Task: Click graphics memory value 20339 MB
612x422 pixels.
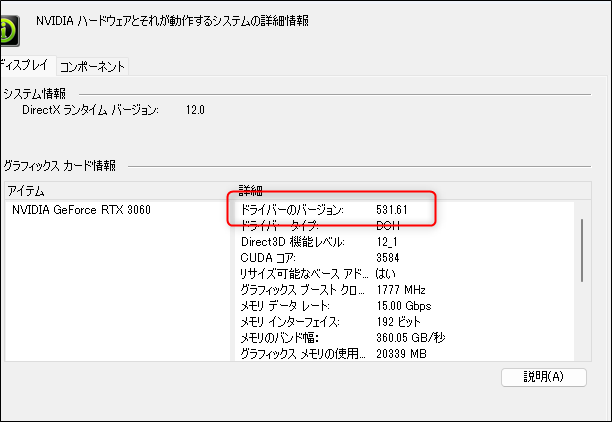Action: click(402, 354)
